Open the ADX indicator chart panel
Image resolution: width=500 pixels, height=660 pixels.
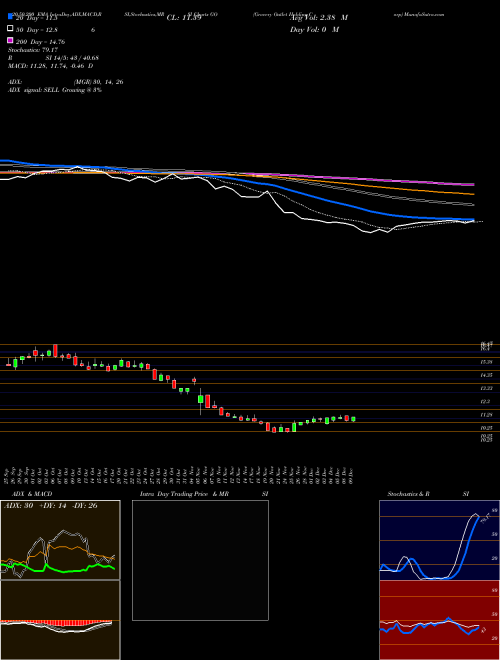(x=60, y=540)
